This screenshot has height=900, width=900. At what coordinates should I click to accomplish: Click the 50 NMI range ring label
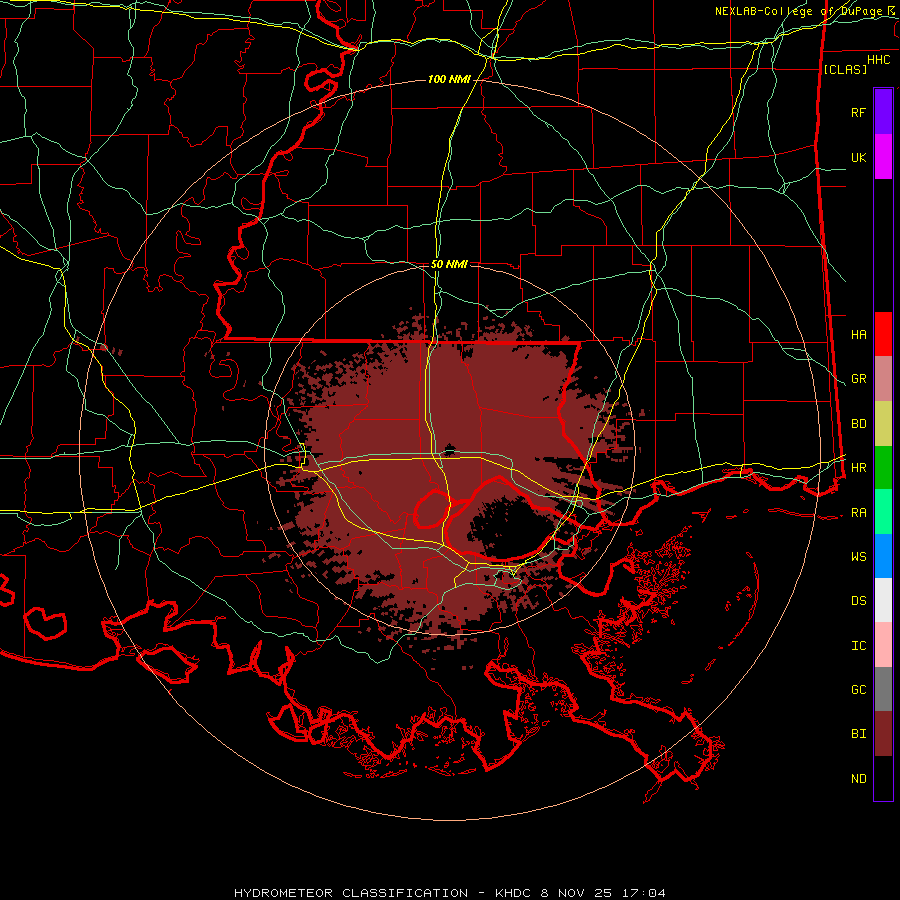[x=449, y=265]
